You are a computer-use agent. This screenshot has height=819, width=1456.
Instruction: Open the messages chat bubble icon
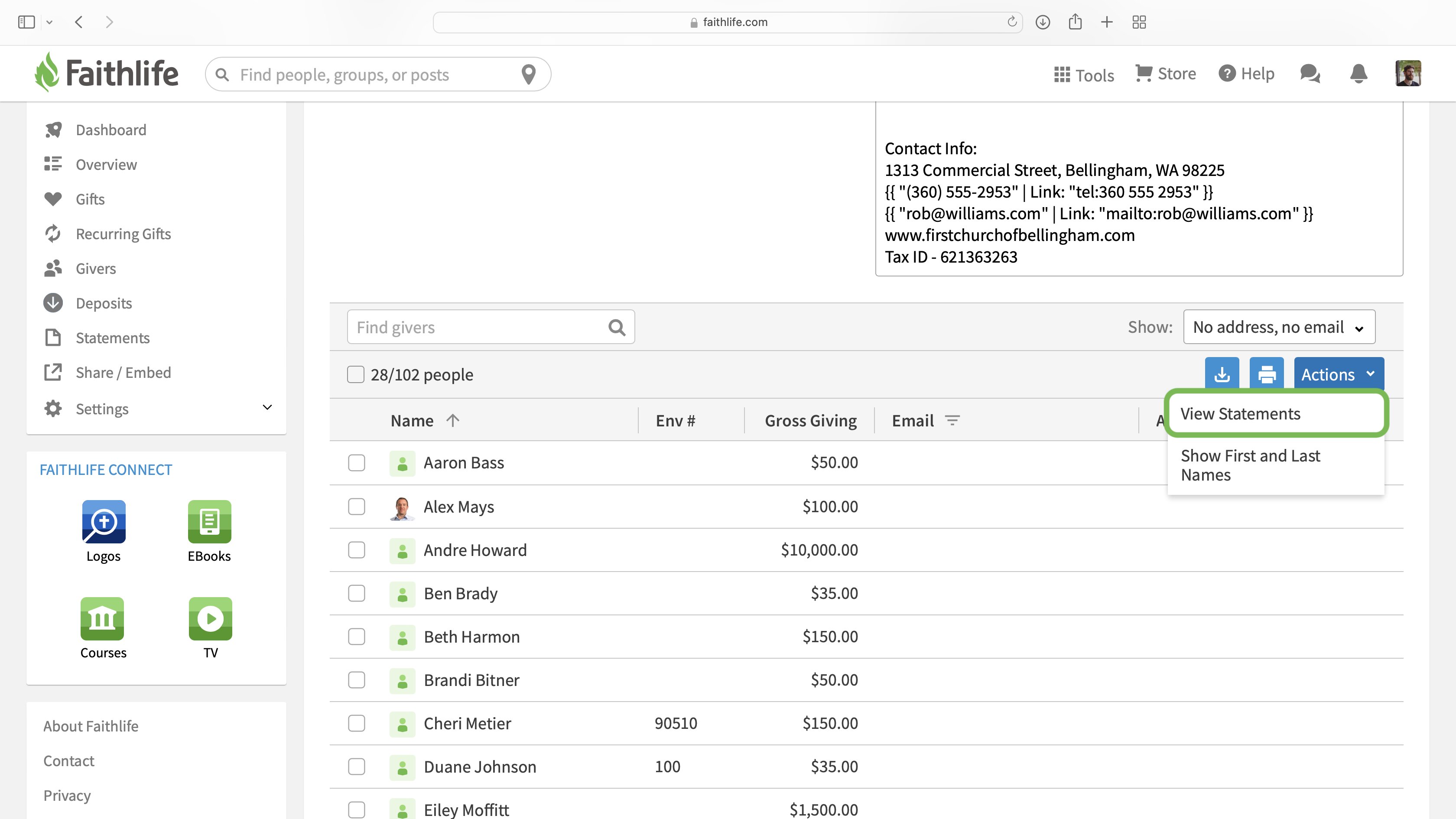tap(1309, 74)
